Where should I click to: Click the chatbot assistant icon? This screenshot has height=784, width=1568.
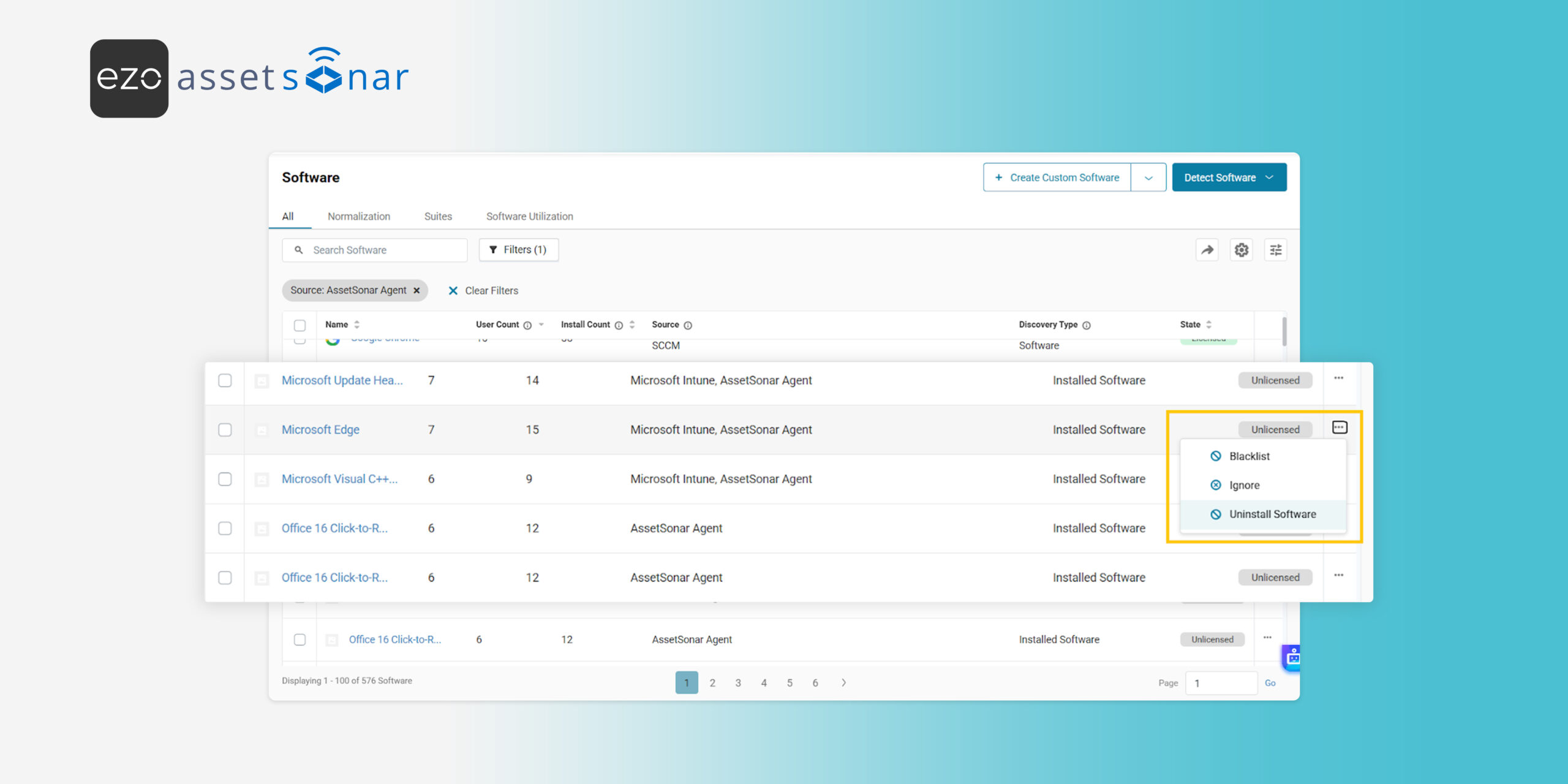[1291, 658]
